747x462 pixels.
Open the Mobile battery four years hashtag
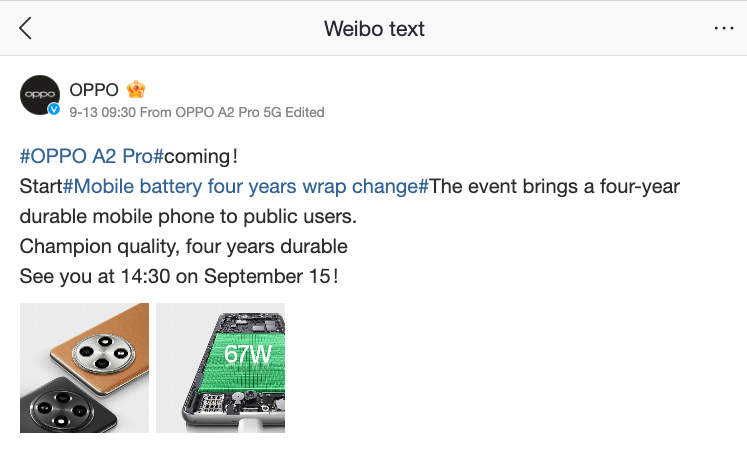(x=245, y=186)
